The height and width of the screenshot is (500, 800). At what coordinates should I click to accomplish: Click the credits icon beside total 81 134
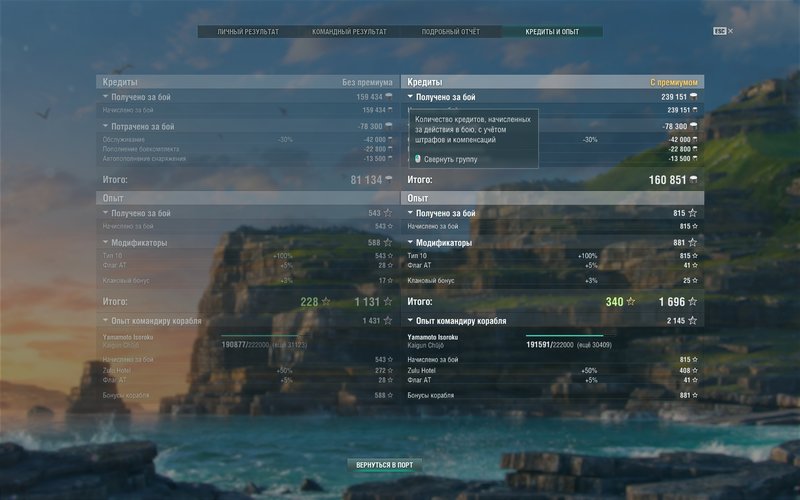[x=389, y=180]
